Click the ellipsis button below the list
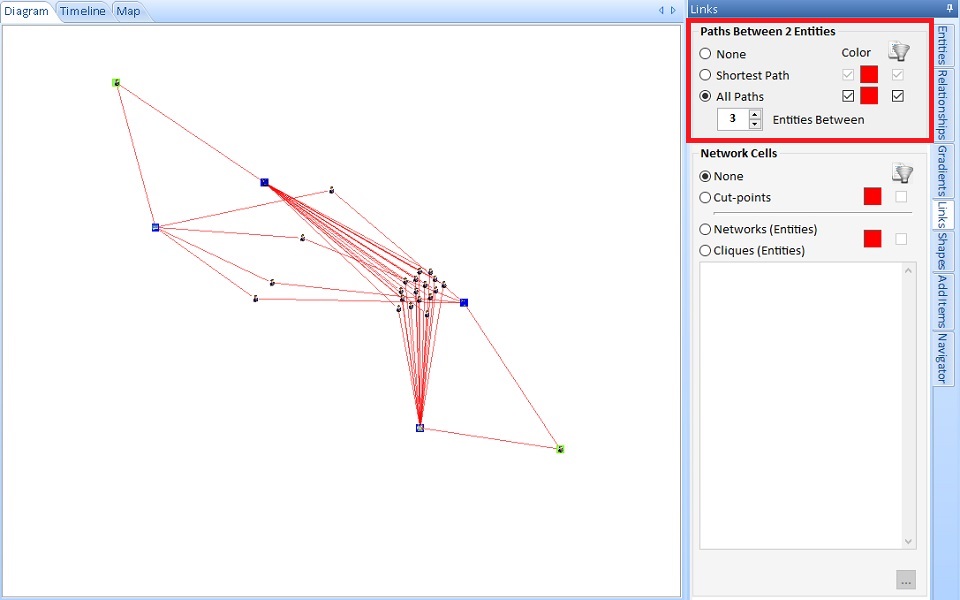The height and width of the screenshot is (600, 960). (x=905, y=580)
